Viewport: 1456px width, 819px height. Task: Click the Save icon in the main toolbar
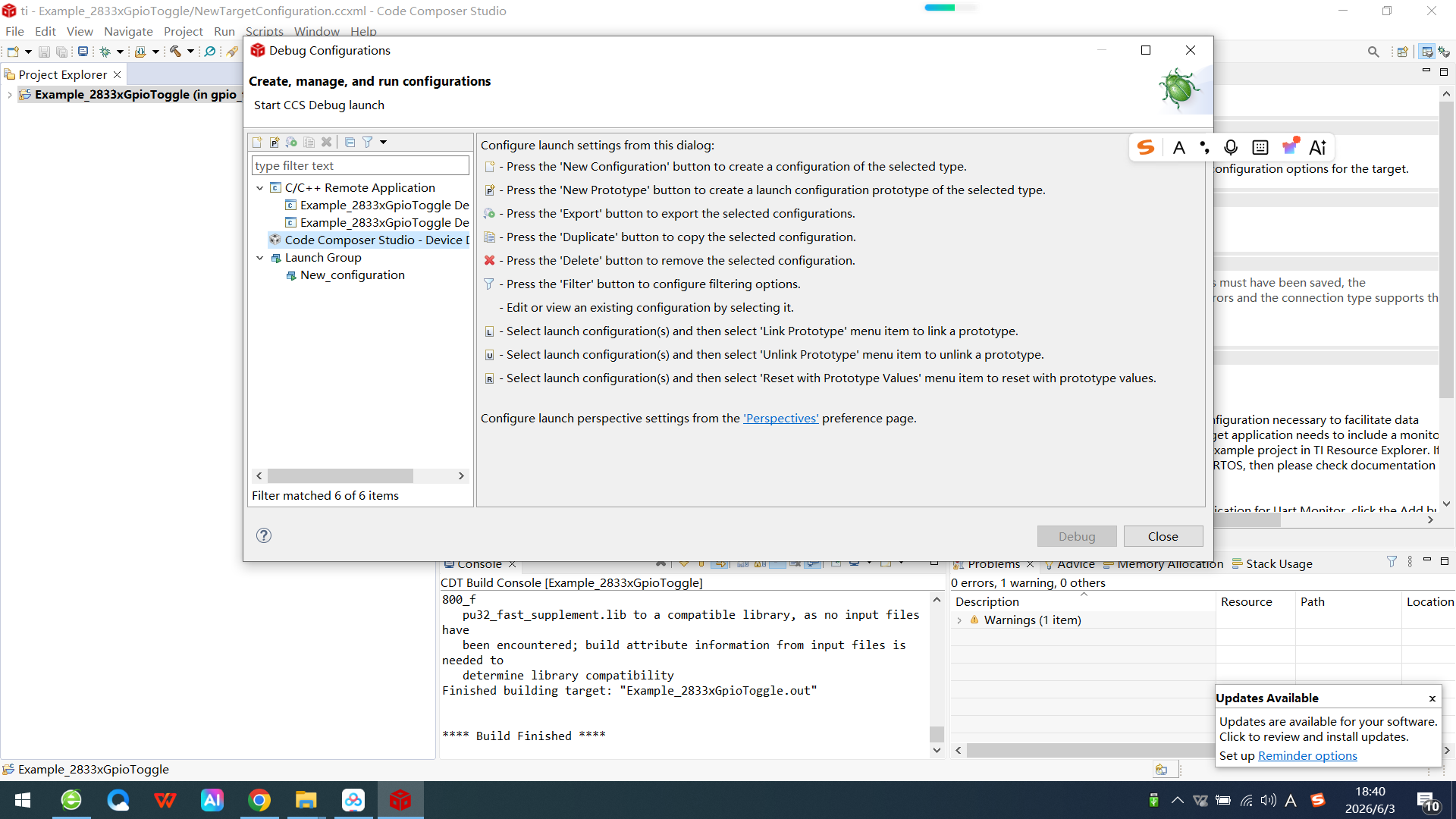pyautogui.click(x=44, y=52)
